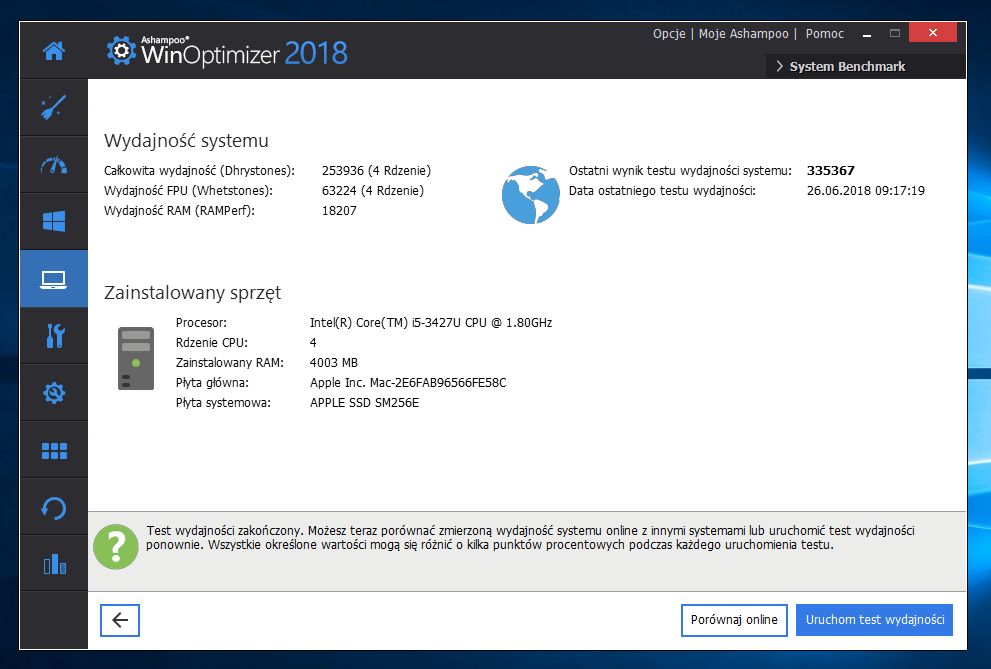Click the Ostatni wynik testu wydajności systemu label
991x669 pixels.
tap(680, 171)
